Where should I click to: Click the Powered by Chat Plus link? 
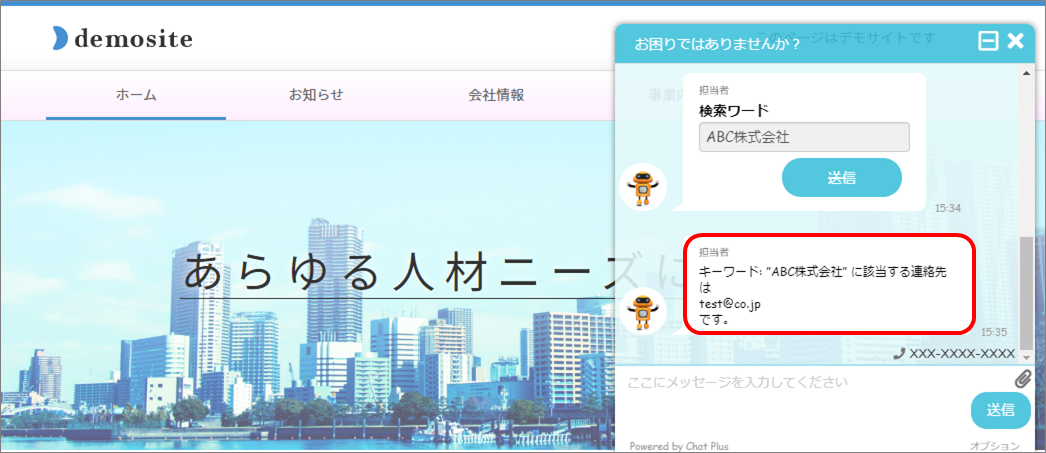pyautogui.click(x=679, y=446)
